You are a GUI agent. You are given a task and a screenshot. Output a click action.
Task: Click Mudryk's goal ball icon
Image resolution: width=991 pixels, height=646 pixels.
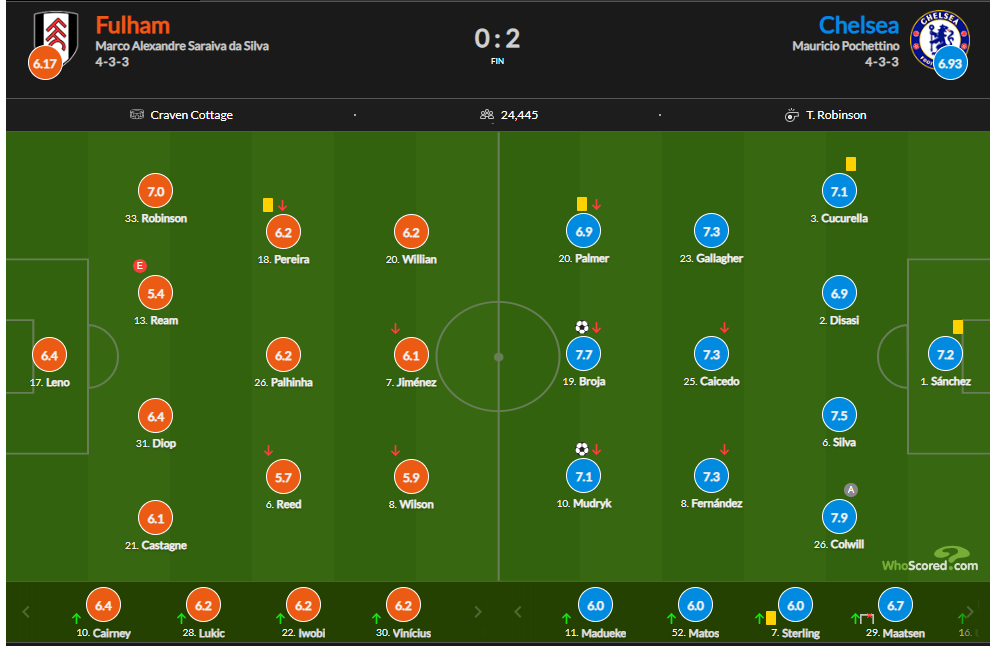[x=581, y=449]
